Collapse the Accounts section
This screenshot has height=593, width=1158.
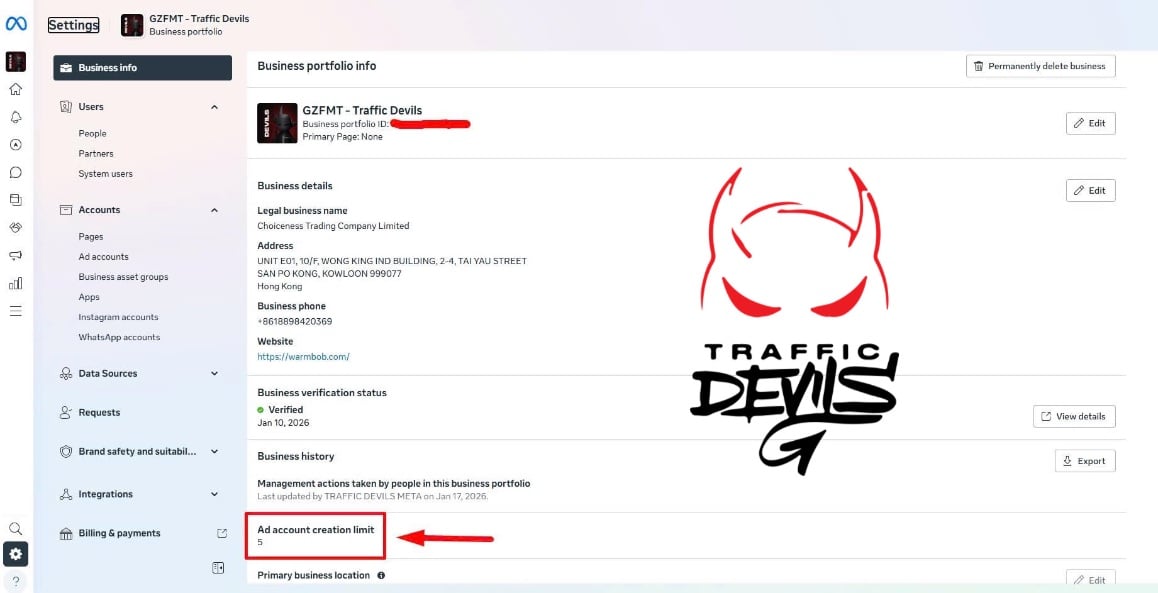pyautogui.click(x=214, y=210)
